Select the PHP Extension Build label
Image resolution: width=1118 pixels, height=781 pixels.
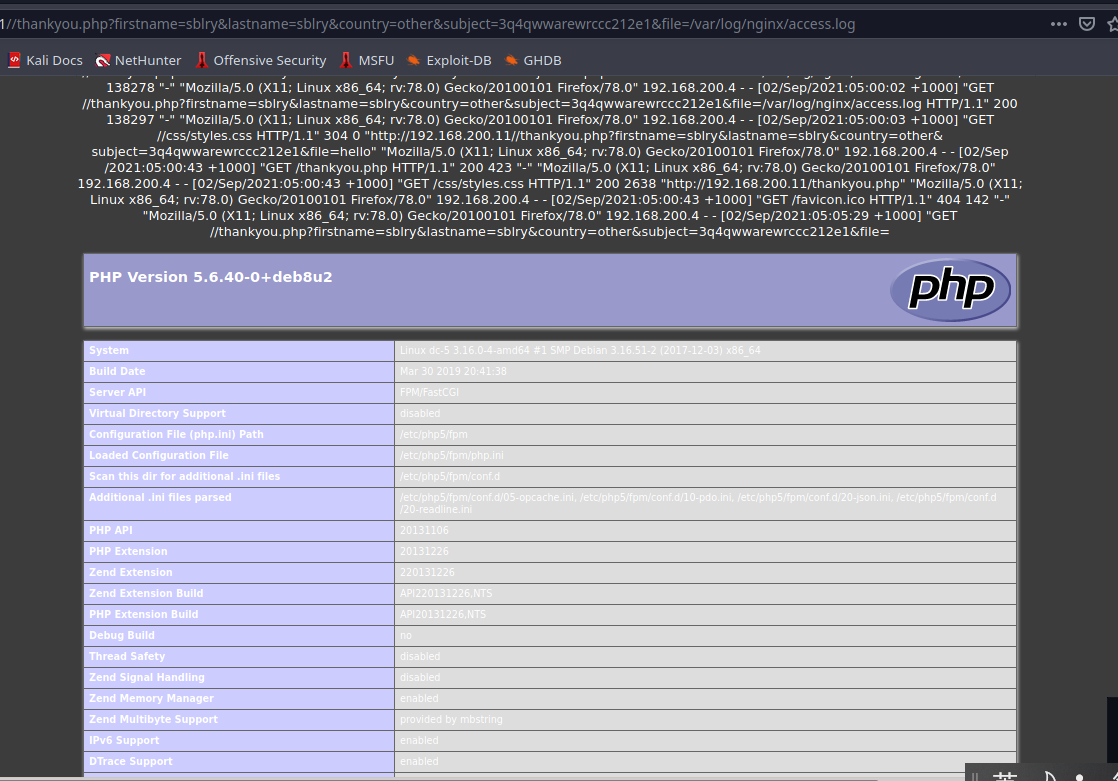click(x=143, y=614)
